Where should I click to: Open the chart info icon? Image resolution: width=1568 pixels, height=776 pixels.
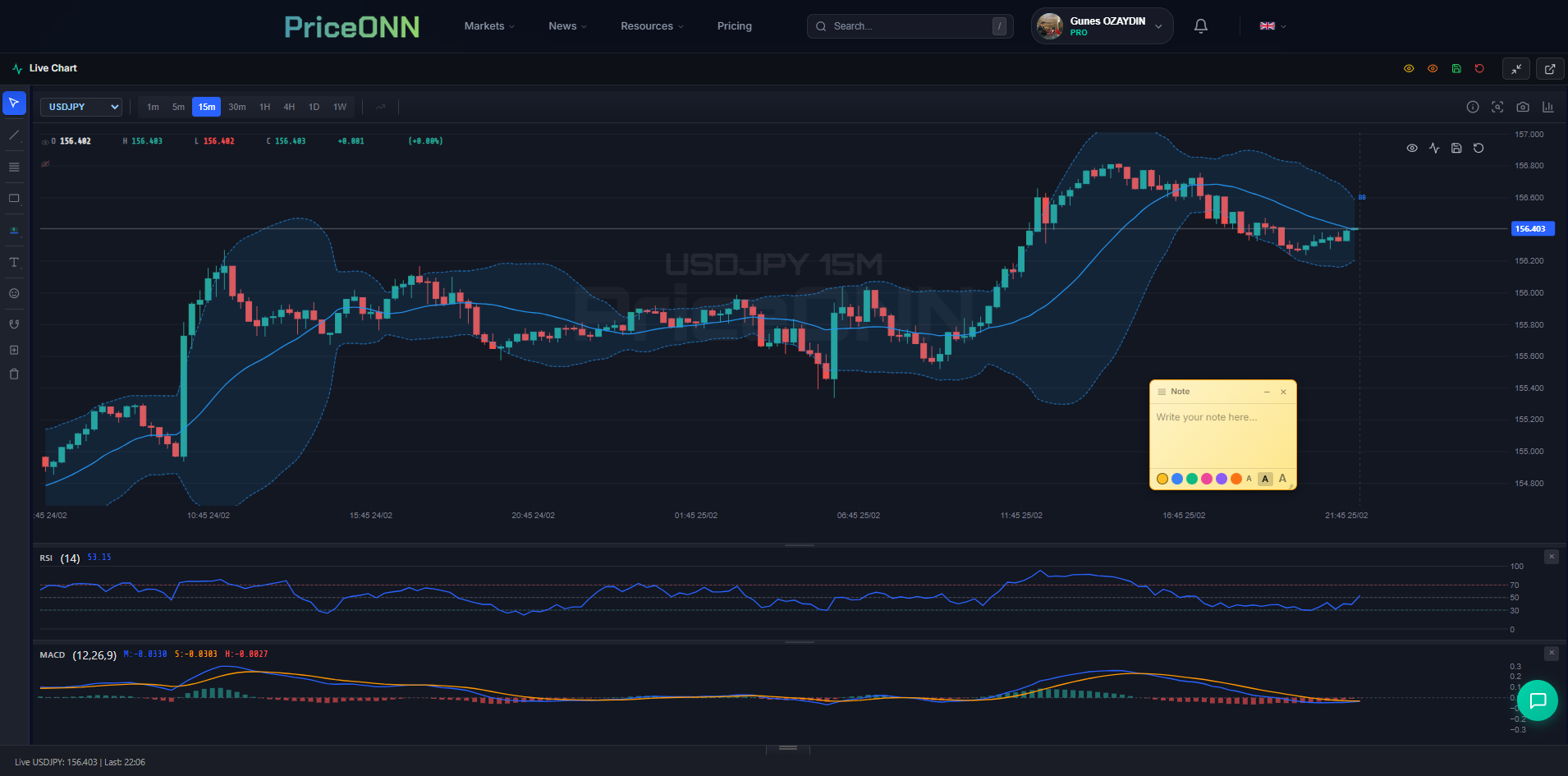[1472, 107]
